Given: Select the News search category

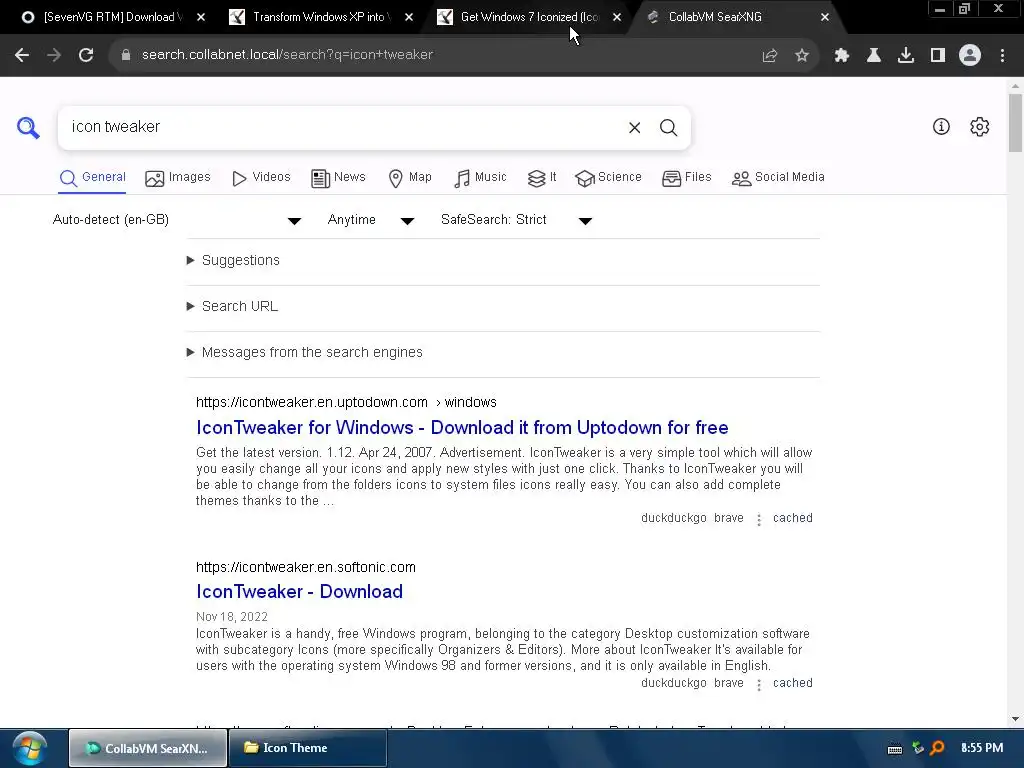Looking at the screenshot, I should (x=338, y=178).
